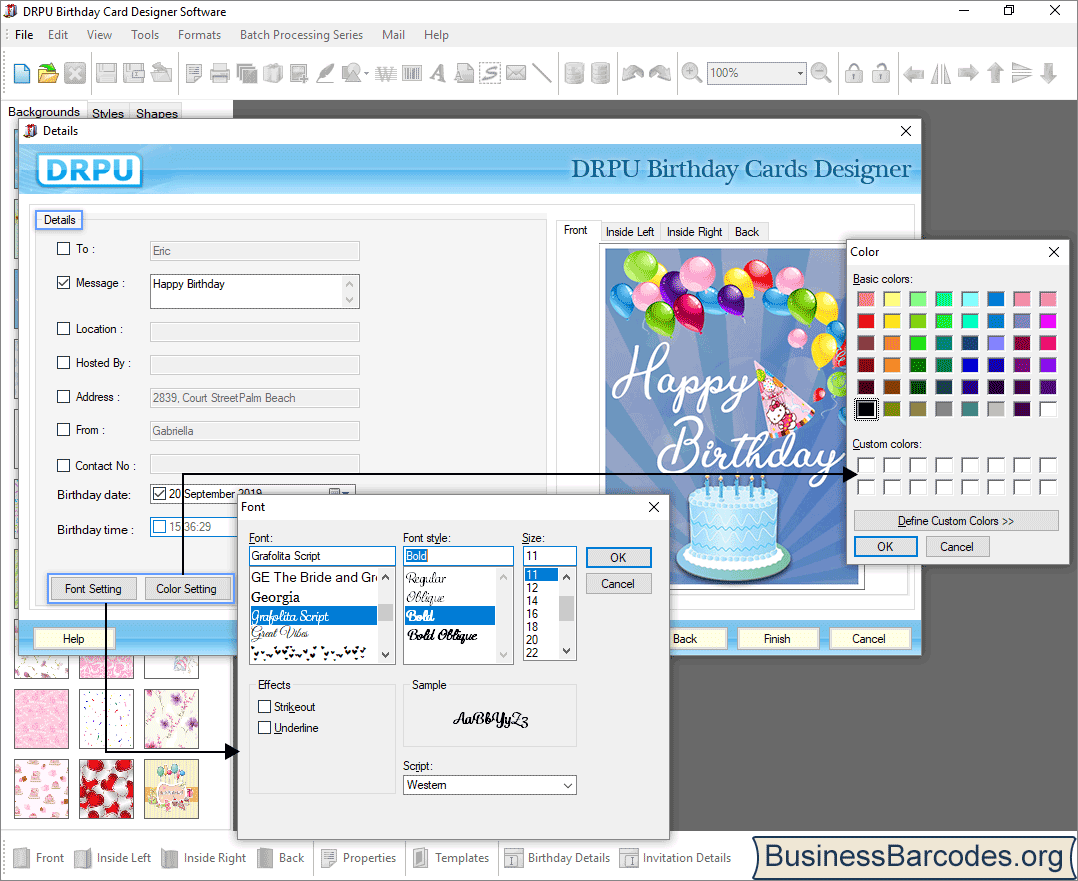The height and width of the screenshot is (881, 1078).
Task: Select the line drawing tool icon
Action: click(x=542, y=73)
